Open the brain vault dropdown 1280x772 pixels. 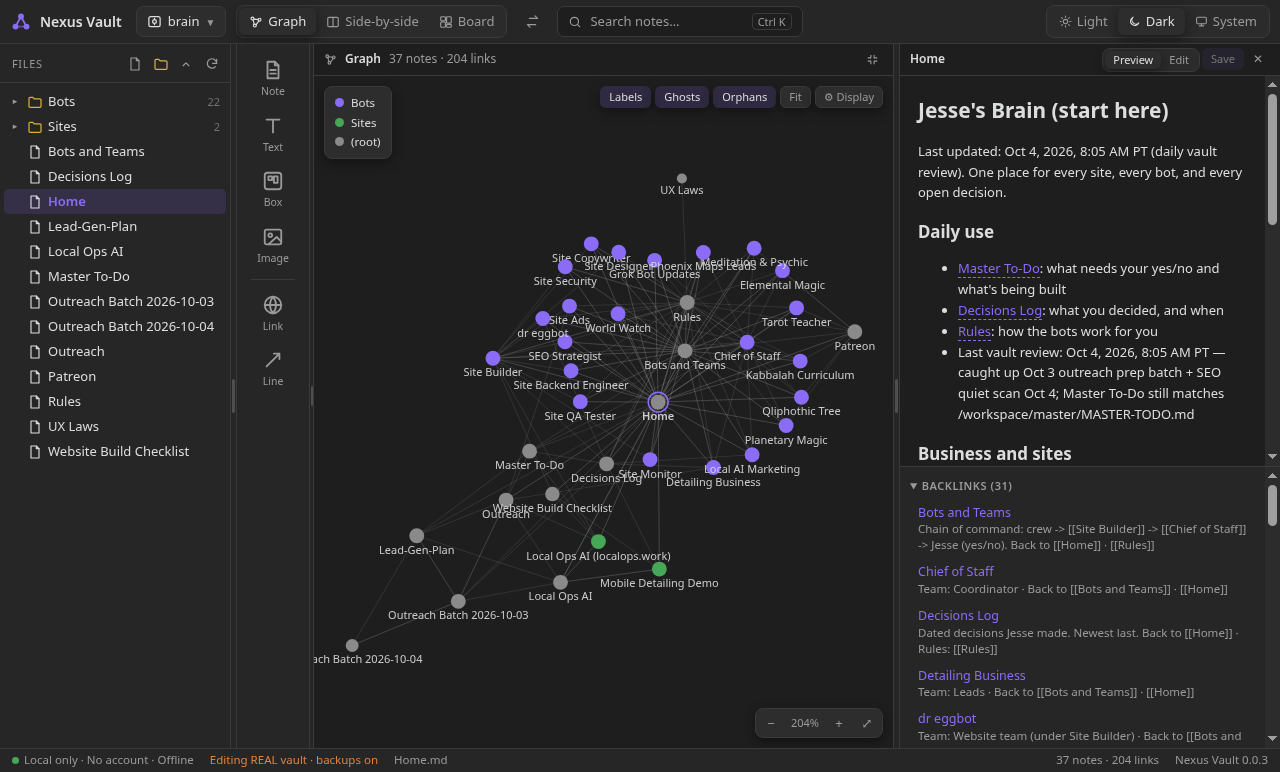tap(181, 21)
